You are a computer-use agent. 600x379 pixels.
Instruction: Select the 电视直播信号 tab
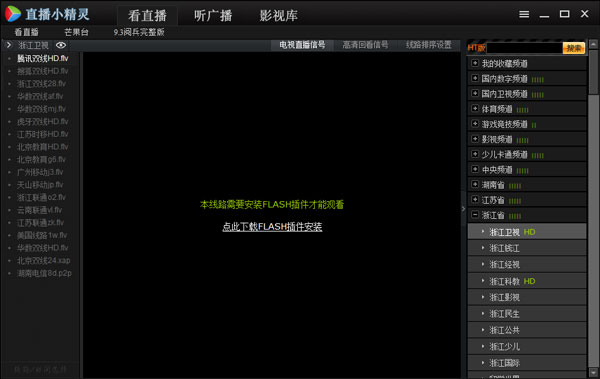click(302, 45)
